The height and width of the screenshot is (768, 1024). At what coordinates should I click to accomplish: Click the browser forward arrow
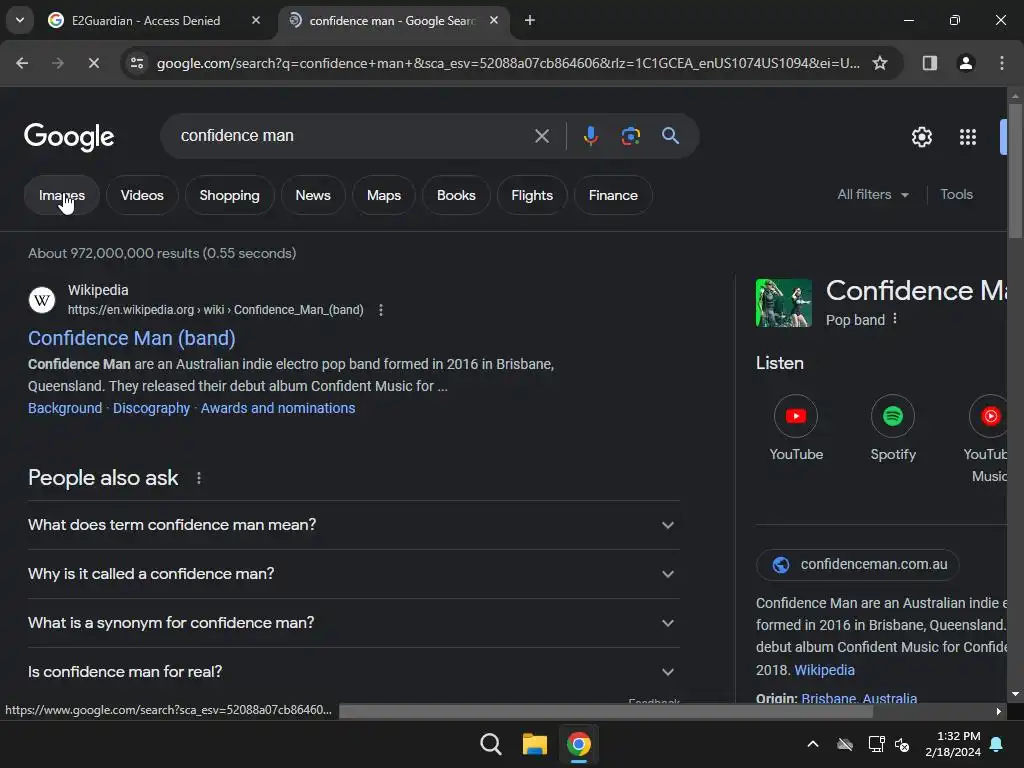point(57,63)
